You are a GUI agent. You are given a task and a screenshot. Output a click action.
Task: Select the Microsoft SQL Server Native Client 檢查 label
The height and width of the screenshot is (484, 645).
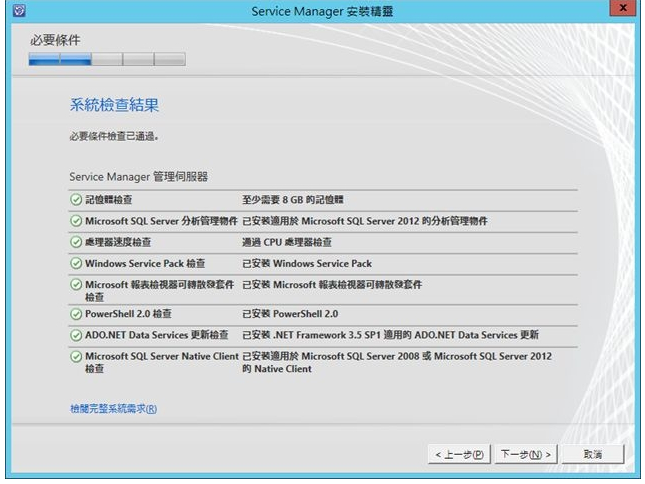point(162,362)
